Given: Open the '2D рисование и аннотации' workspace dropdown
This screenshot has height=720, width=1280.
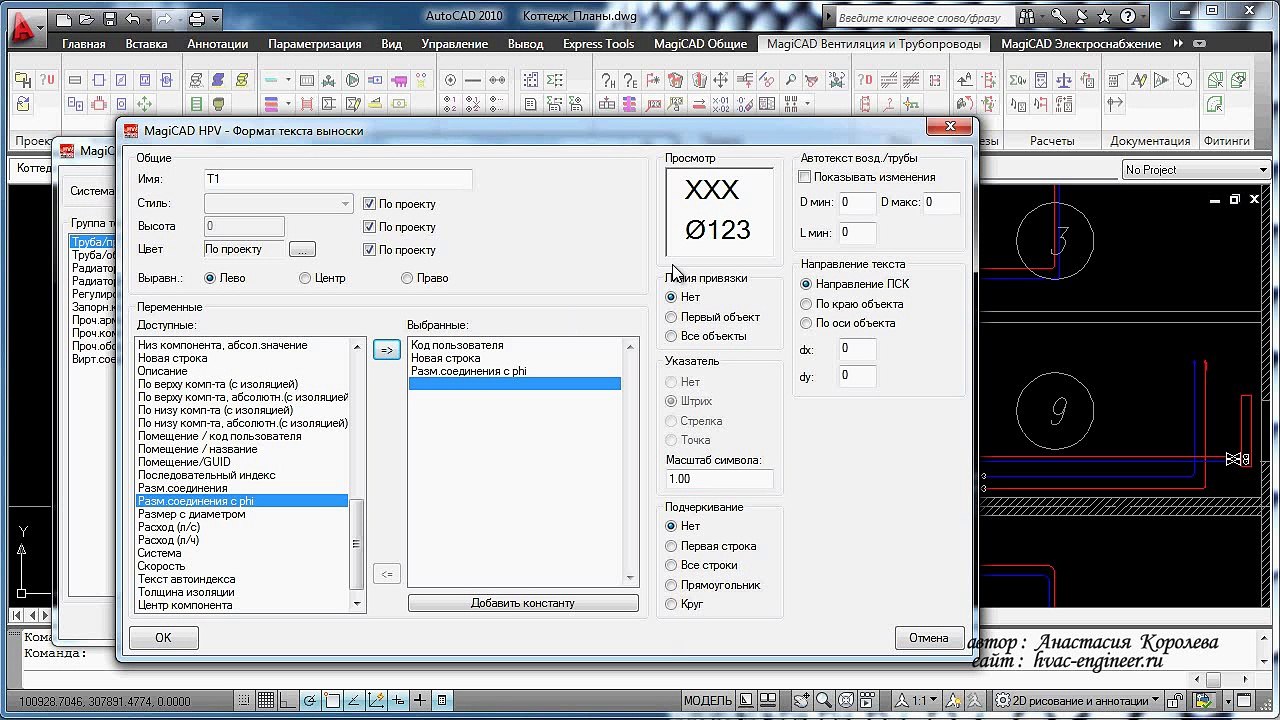Looking at the screenshot, I should pos(1080,701).
